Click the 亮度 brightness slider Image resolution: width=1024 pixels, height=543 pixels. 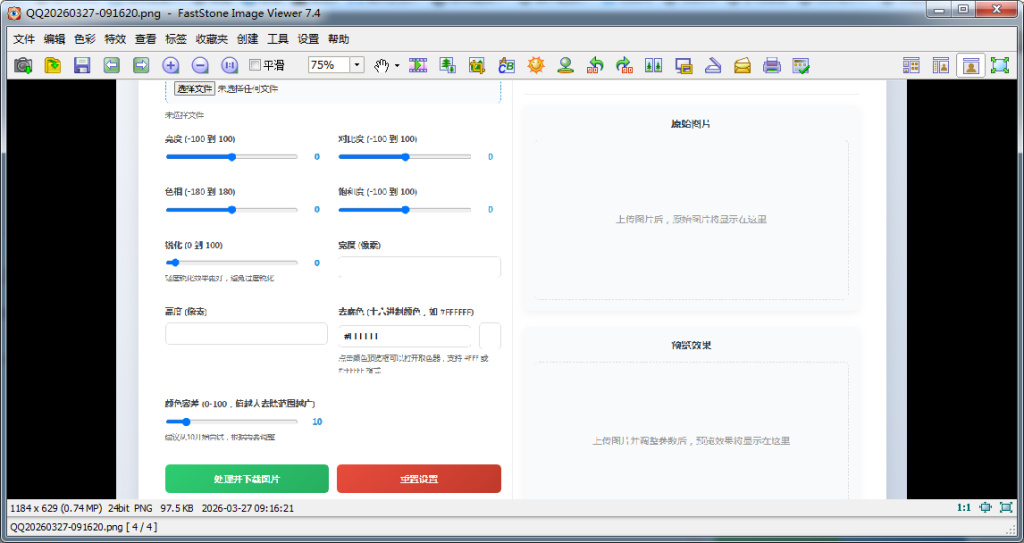pyautogui.click(x=232, y=157)
